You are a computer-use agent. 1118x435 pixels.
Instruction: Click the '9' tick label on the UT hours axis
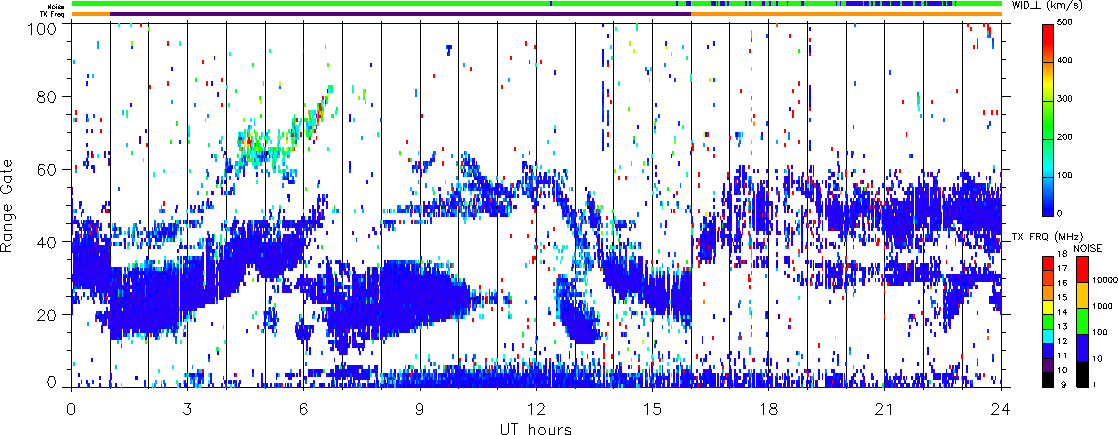click(x=420, y=410)
